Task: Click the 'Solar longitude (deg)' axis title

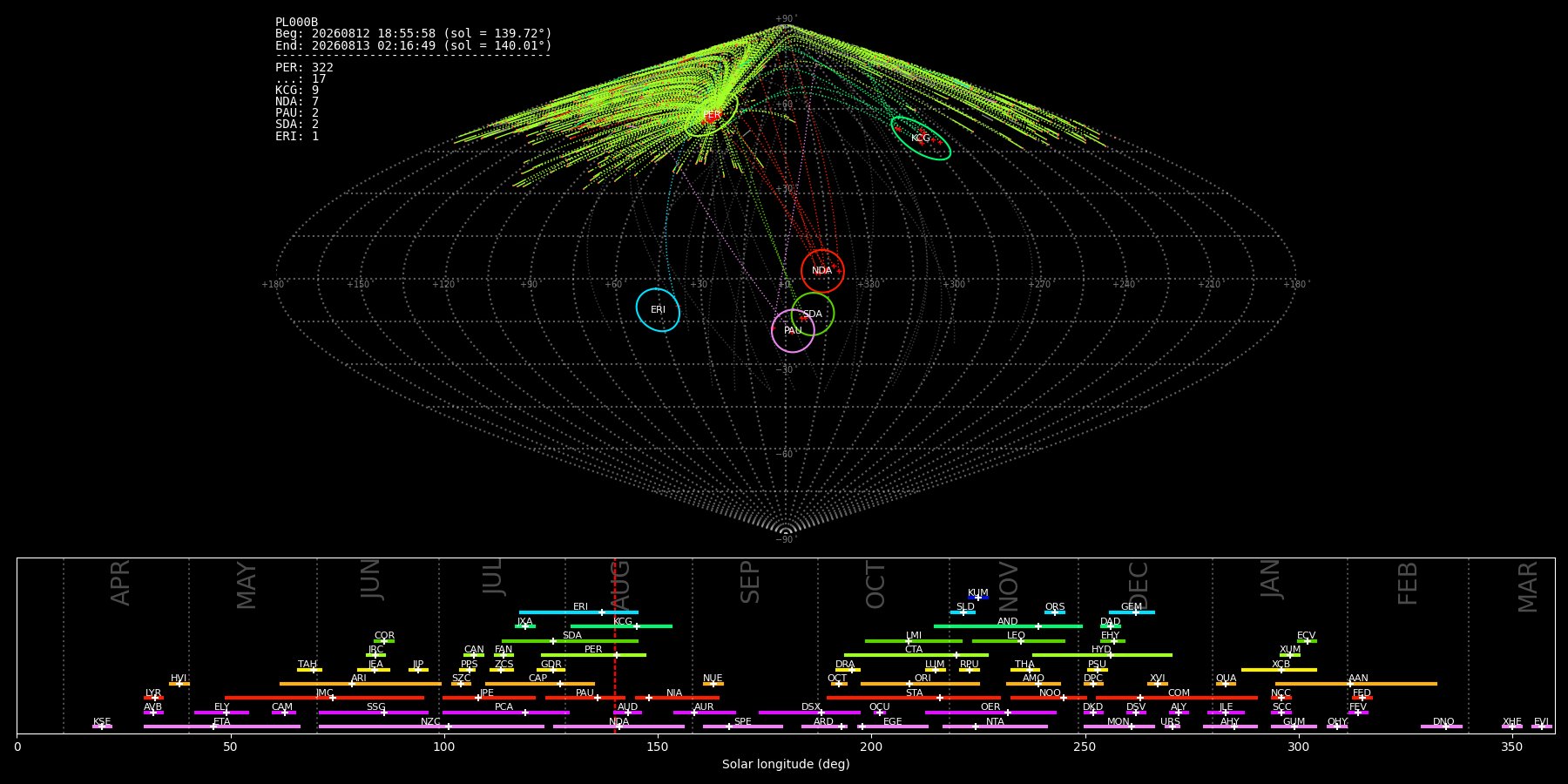Action: pyautogui.click(x=786, y=765)
